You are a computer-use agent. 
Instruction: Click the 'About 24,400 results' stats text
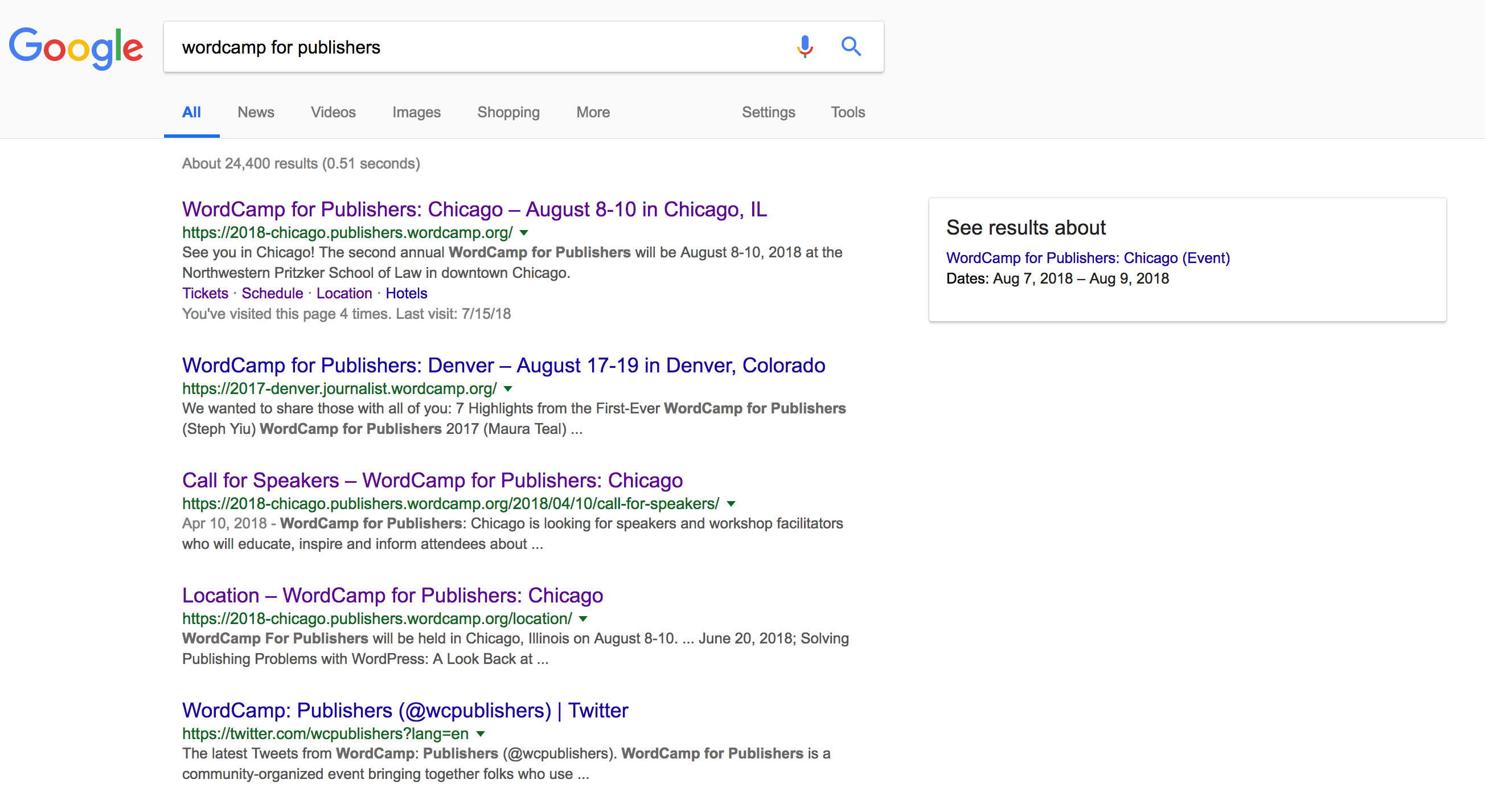[x=301, y=163]
